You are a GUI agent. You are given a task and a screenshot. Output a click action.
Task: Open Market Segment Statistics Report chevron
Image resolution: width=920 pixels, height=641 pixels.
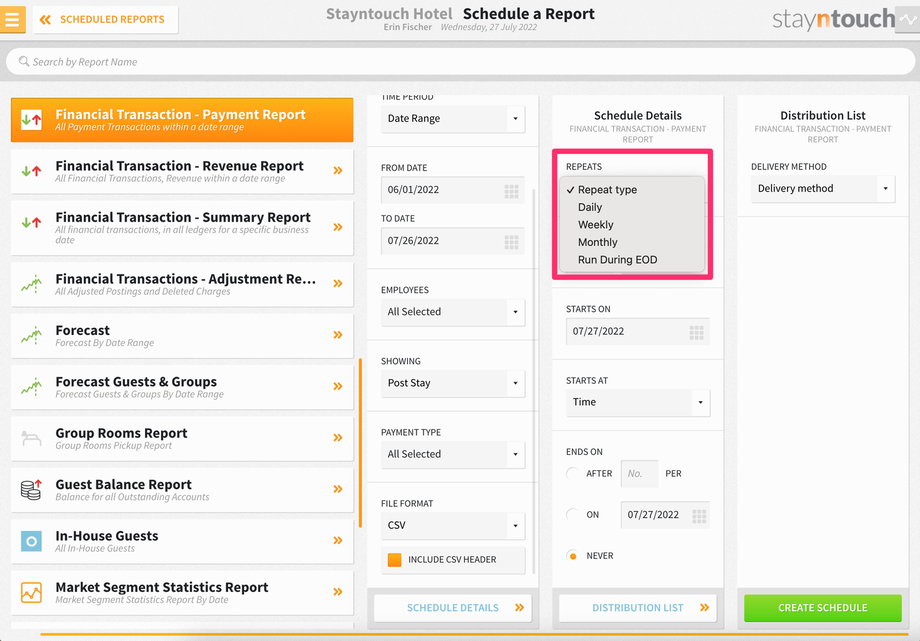click(x=338, y=592)
